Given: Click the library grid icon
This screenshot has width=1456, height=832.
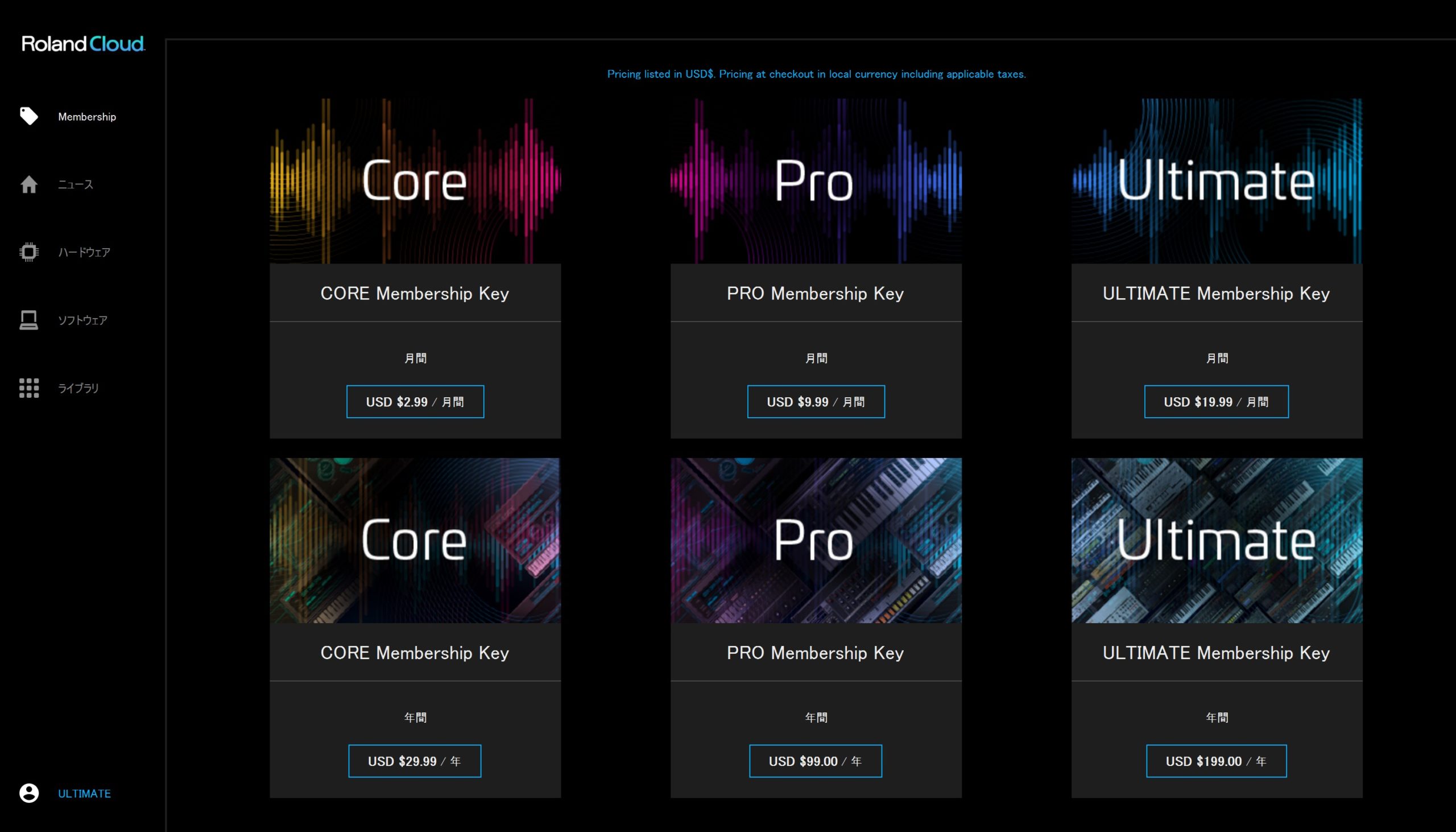Looking at the screenshot, I should (28, 388).
